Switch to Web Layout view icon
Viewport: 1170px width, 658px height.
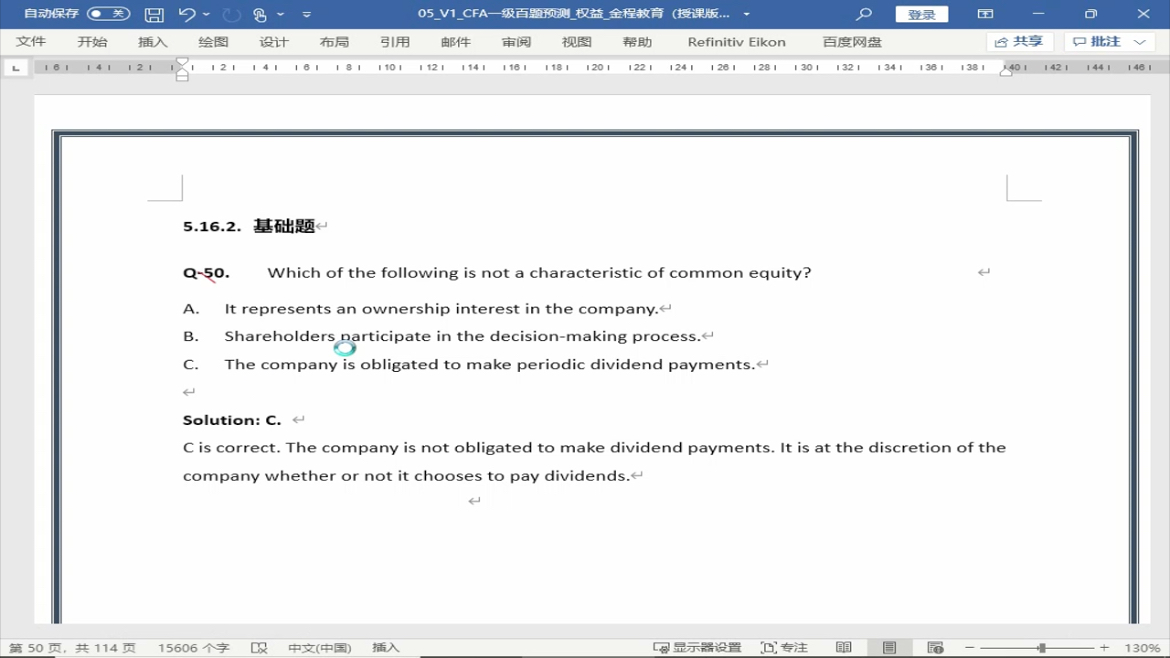[x=935, y=648]
